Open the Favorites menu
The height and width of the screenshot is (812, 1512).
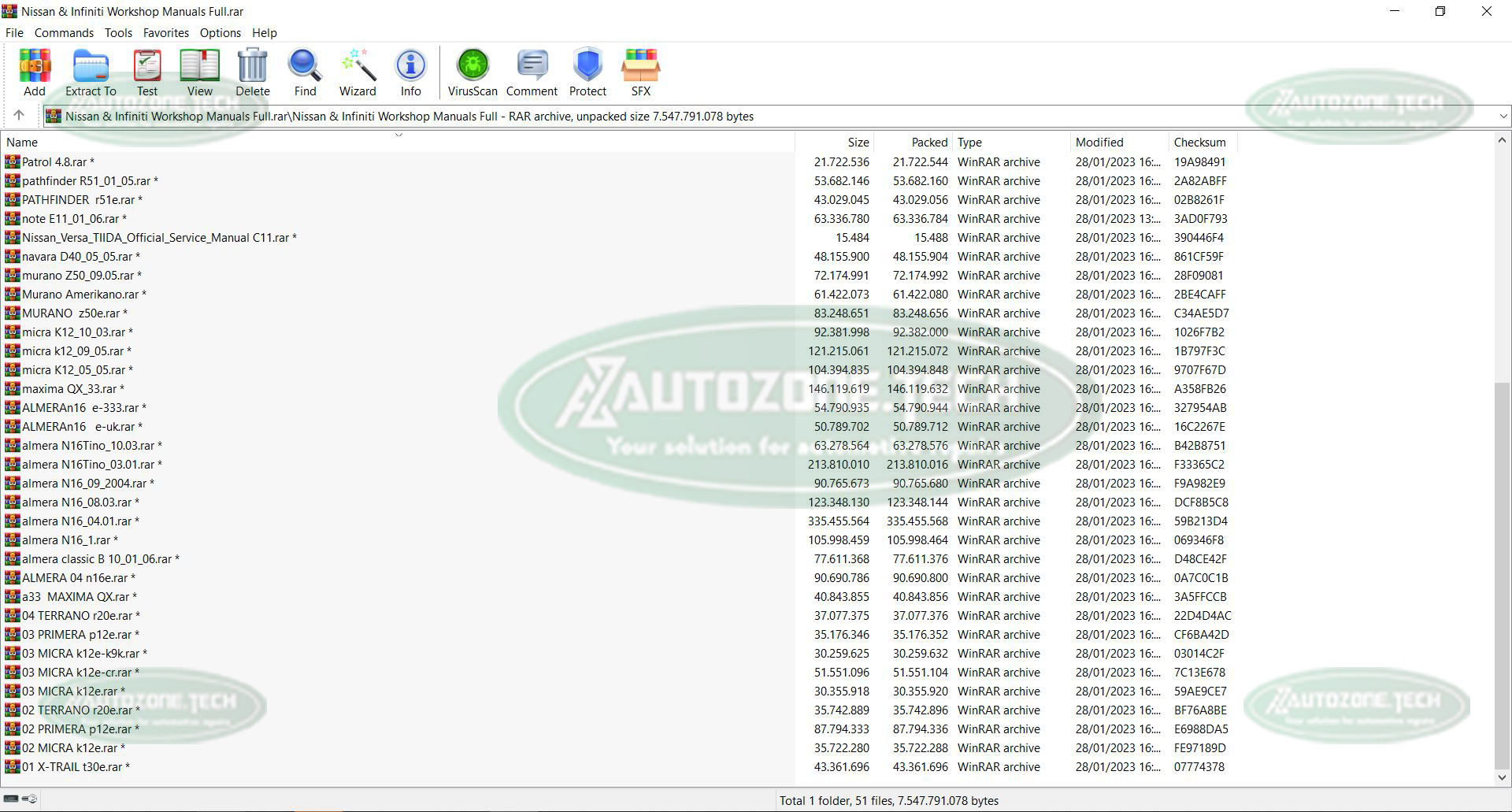pos(165,33)
